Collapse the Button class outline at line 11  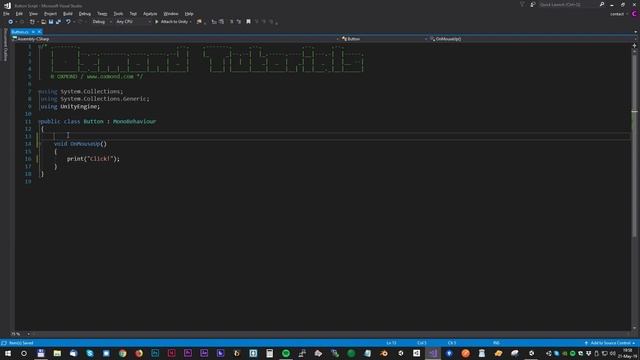pos(39,122)
